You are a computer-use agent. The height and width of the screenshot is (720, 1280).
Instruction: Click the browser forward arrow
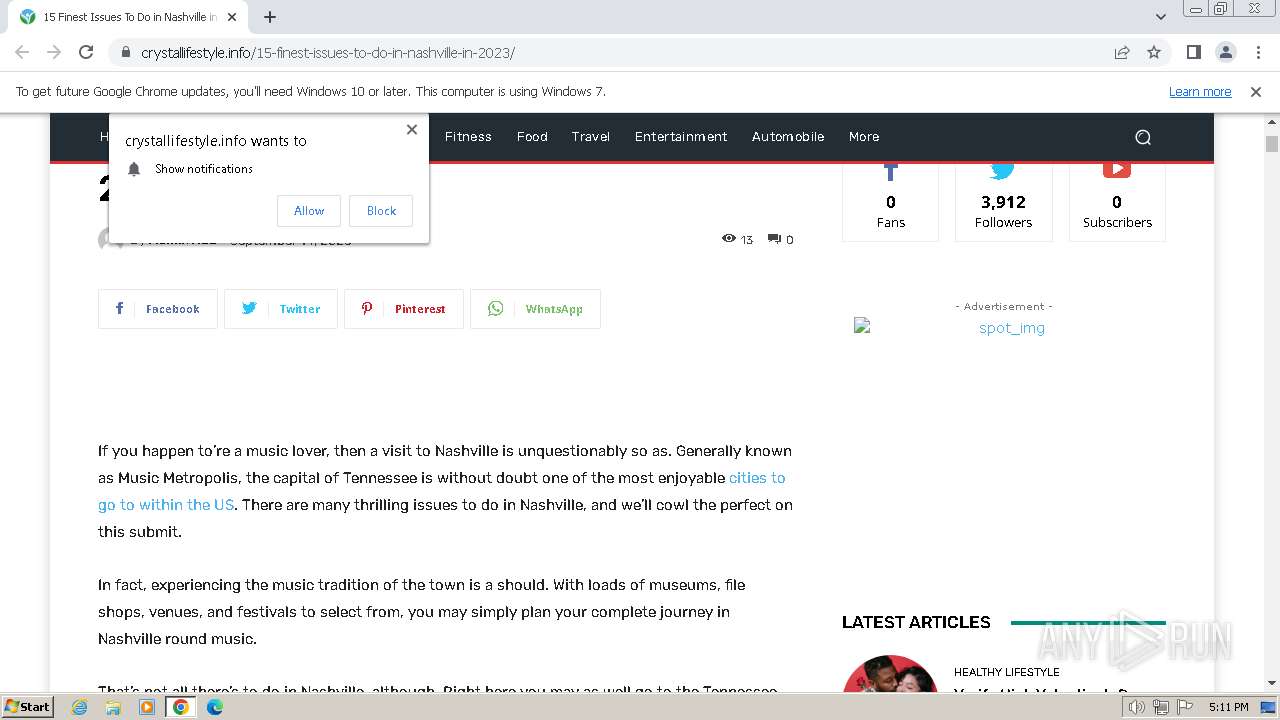(x=54, y=52)
